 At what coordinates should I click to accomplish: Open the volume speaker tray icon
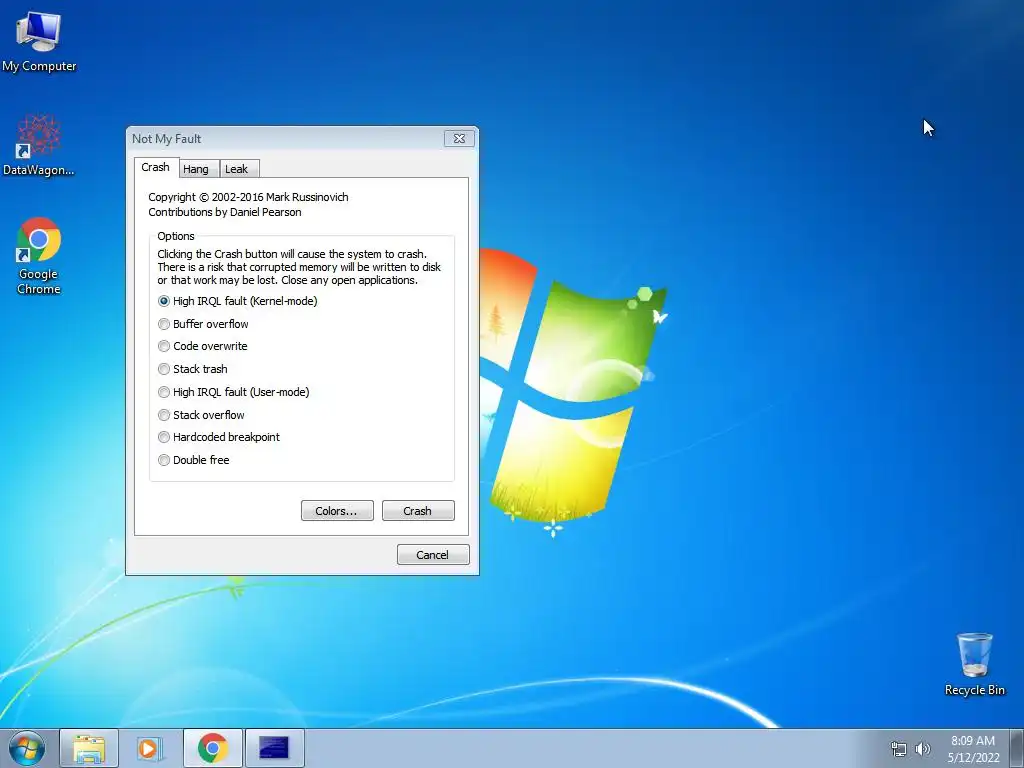point(923,749)
